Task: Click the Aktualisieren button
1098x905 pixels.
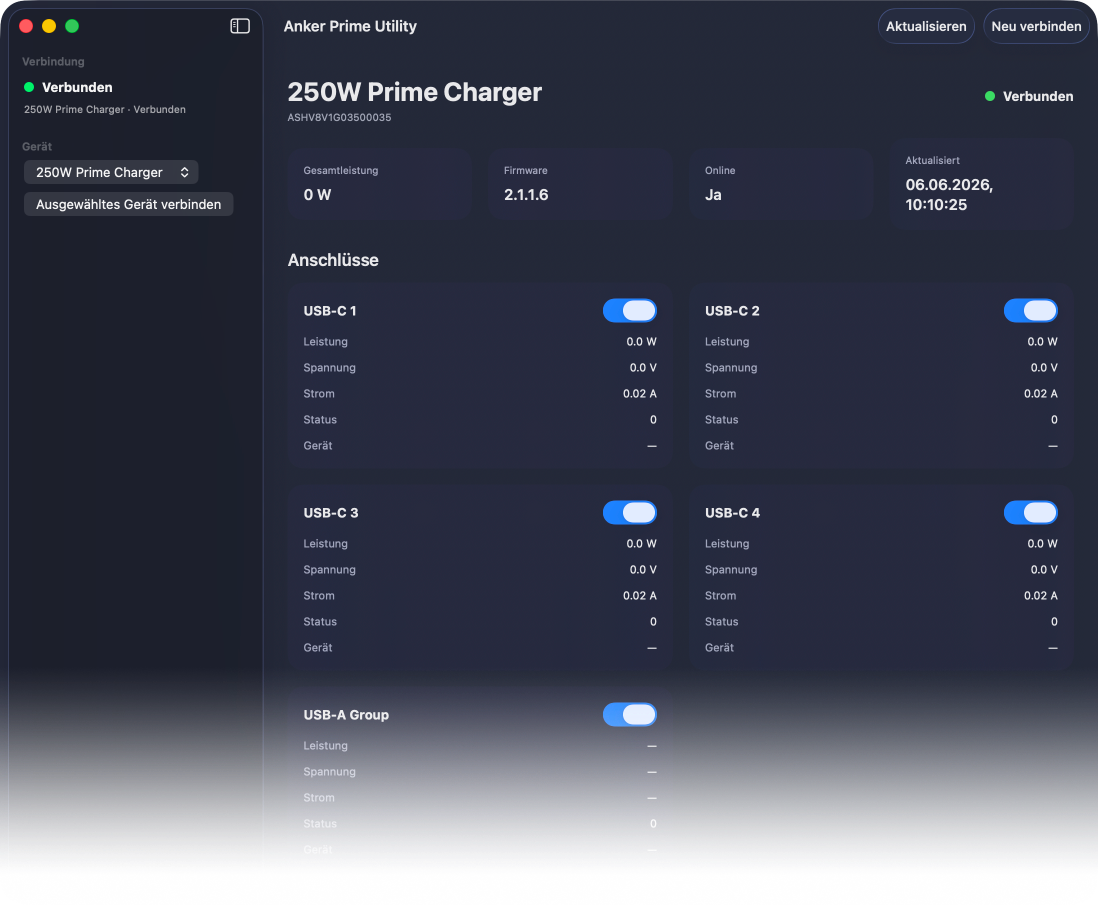Action: (926, 27)
